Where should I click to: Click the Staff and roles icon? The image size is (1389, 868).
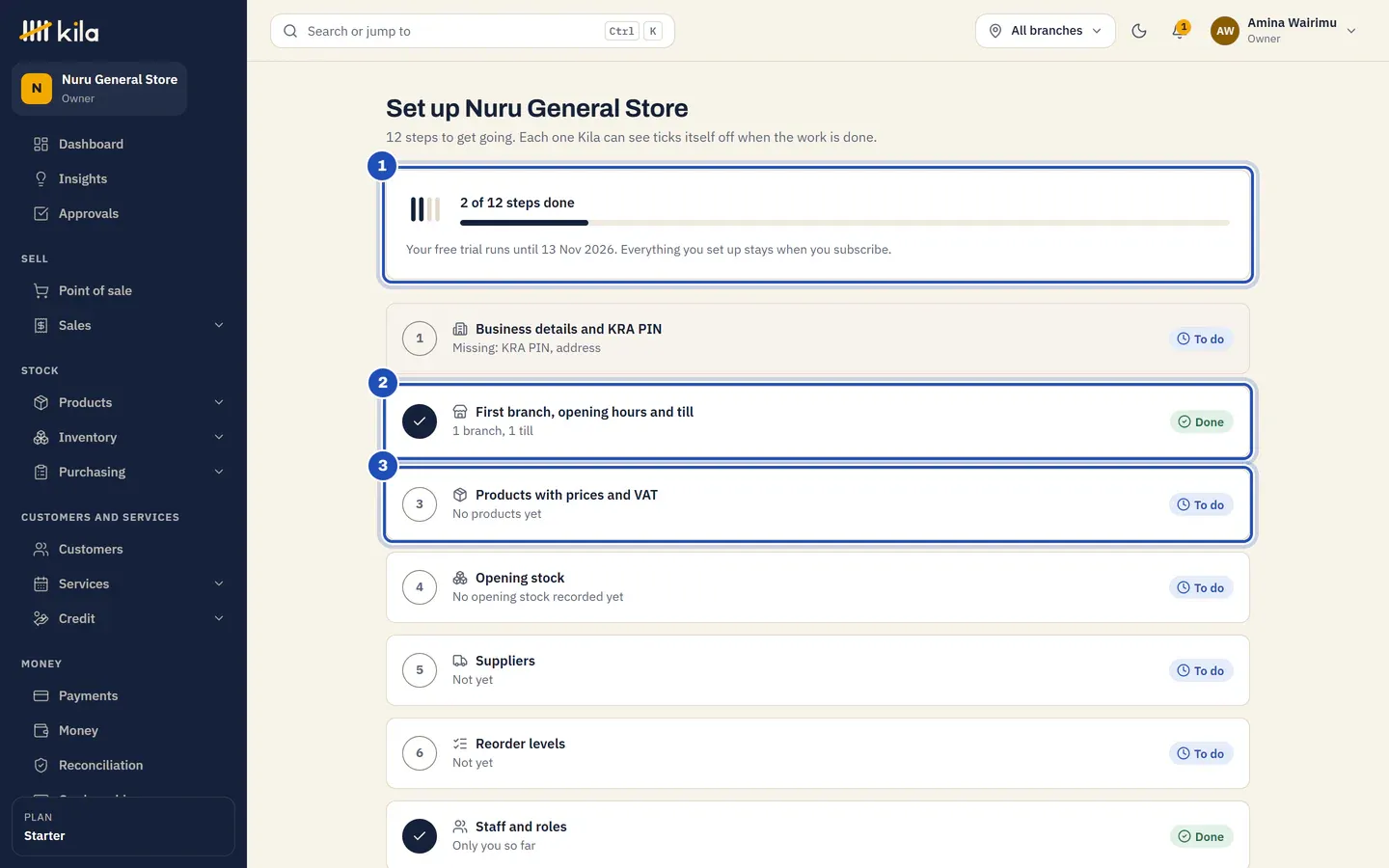click(460, 827)
